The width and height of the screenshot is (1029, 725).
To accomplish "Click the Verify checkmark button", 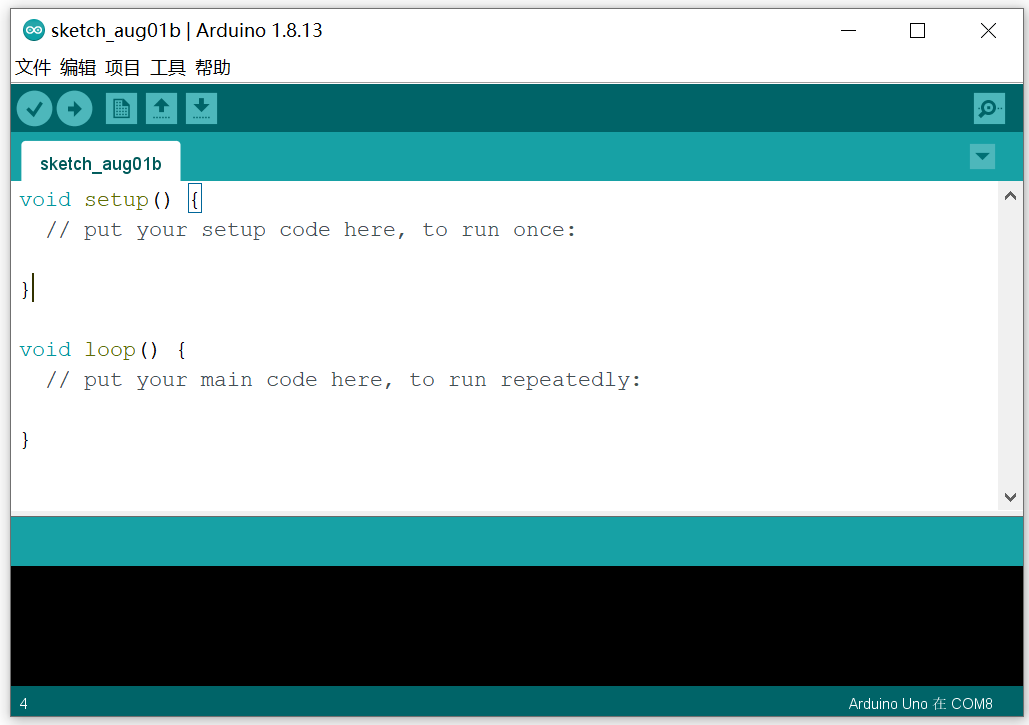I will tap(33, 108).
